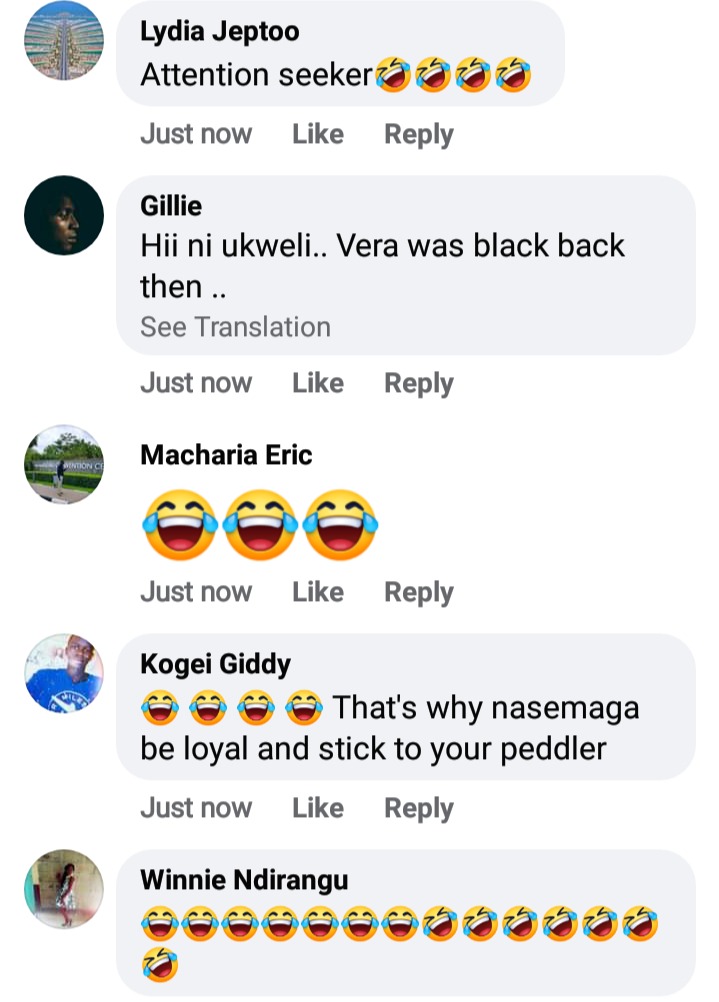This screenshot has height=1002, width=719.
Task: Open Lydia Jeptoo's name link
Action: pyautogui.click(x=220, y=31)
